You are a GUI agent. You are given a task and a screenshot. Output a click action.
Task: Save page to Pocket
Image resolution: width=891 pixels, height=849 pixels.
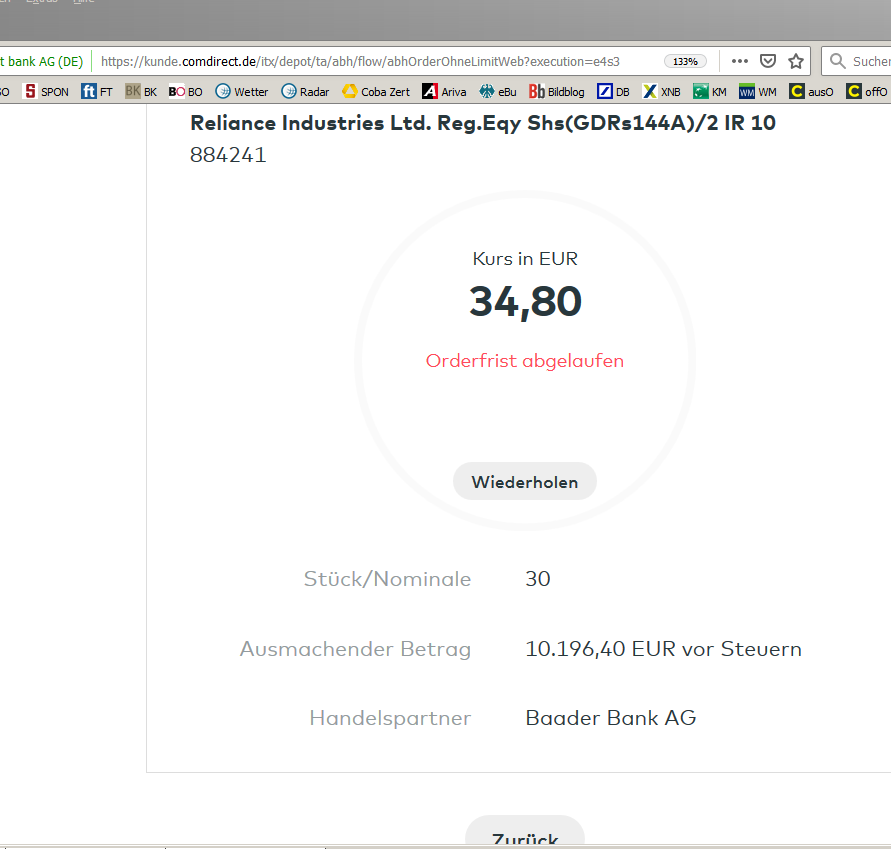[768, 61]
